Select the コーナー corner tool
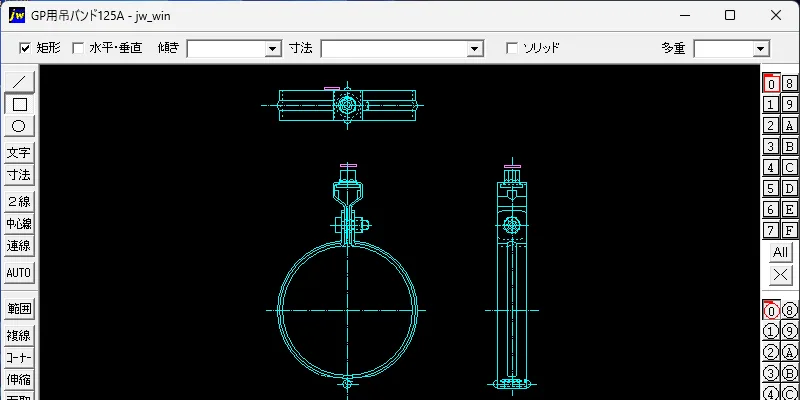800x400 pixels. click(x=19, y=357)
